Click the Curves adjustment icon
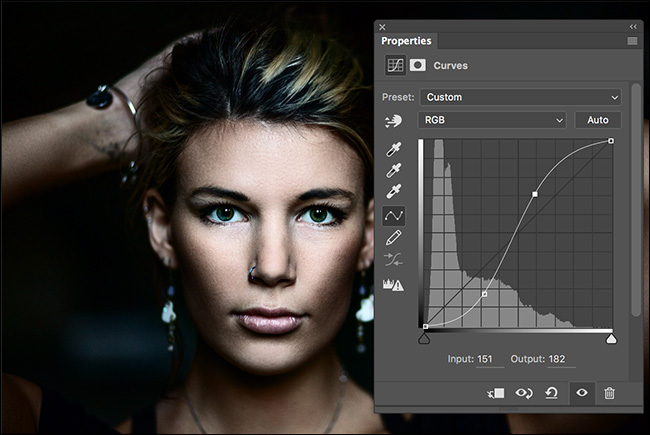The width and height of the screenshot is (650, 435). coord(395,66)
